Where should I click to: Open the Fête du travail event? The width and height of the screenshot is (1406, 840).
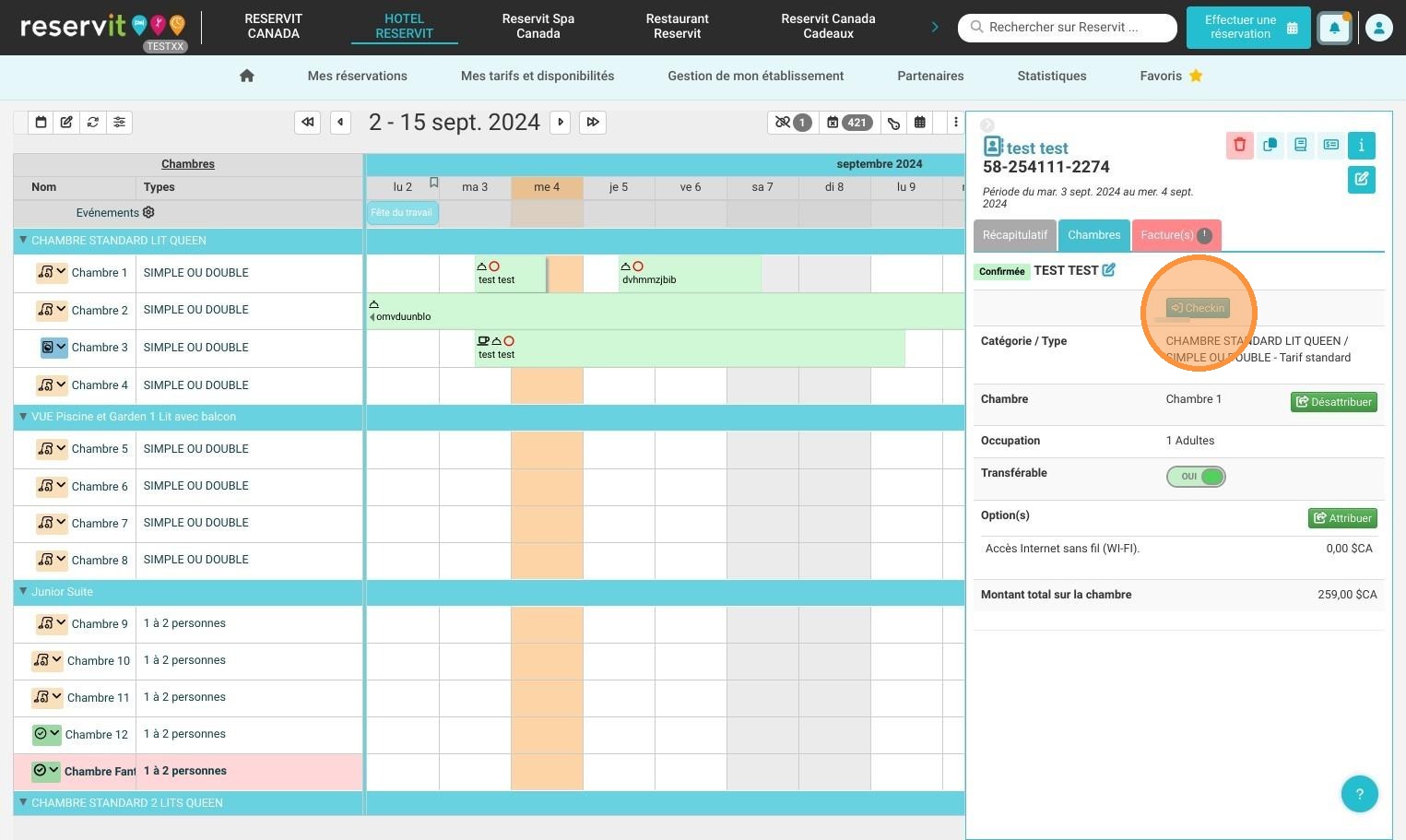point(402,213)
